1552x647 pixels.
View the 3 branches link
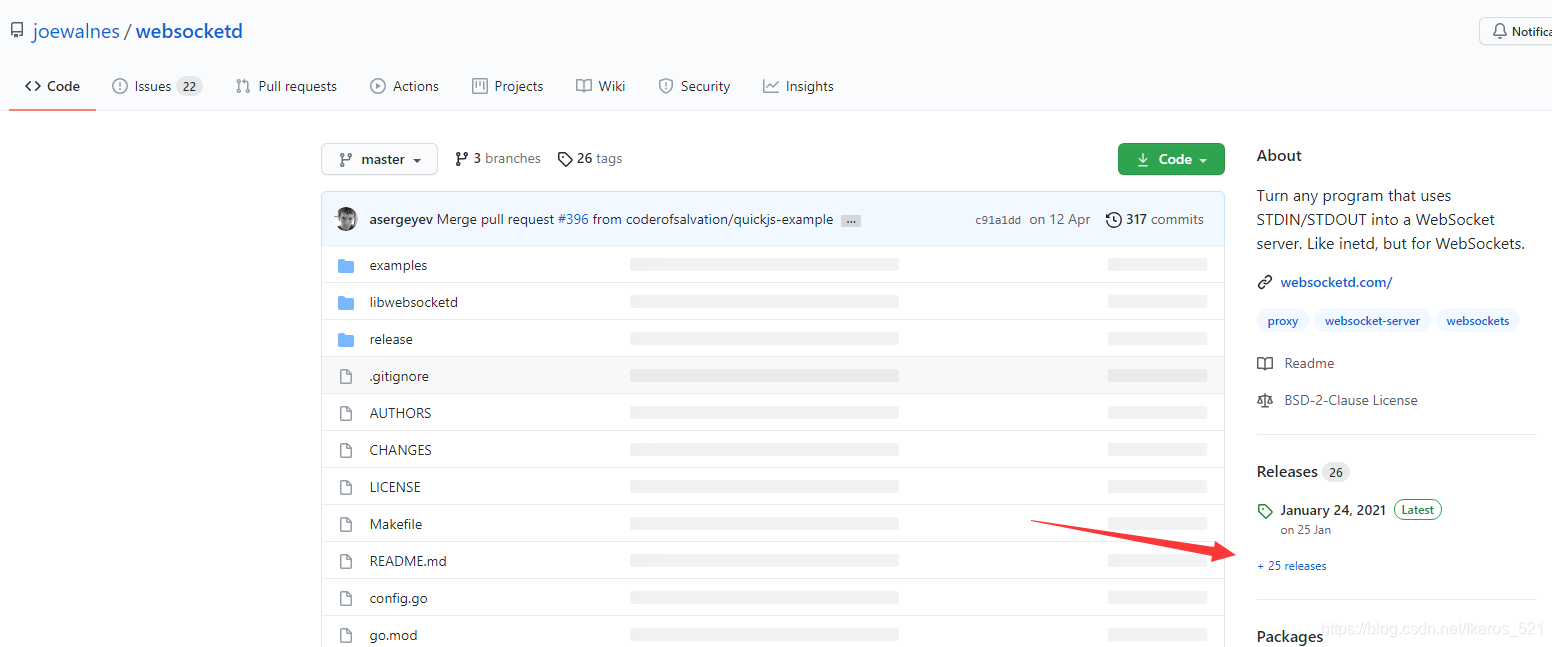(x=497, y=159)
